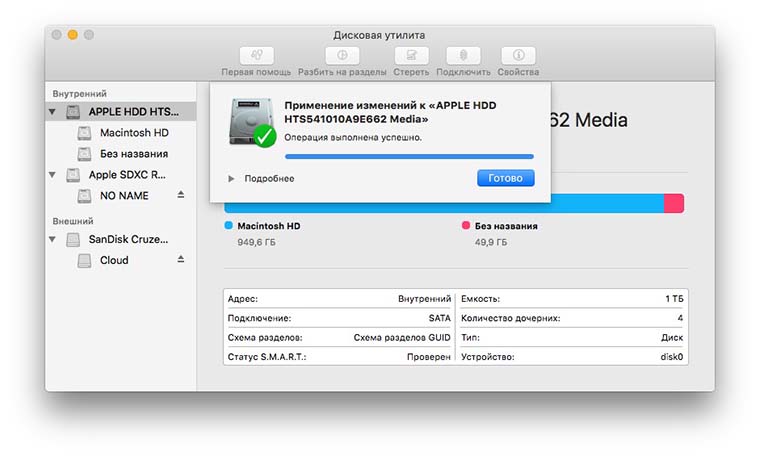This screenshot has width=760, height=456.
Task: Click the Без названия legend label
Action: pyautogui.click(x=506, y=226)
